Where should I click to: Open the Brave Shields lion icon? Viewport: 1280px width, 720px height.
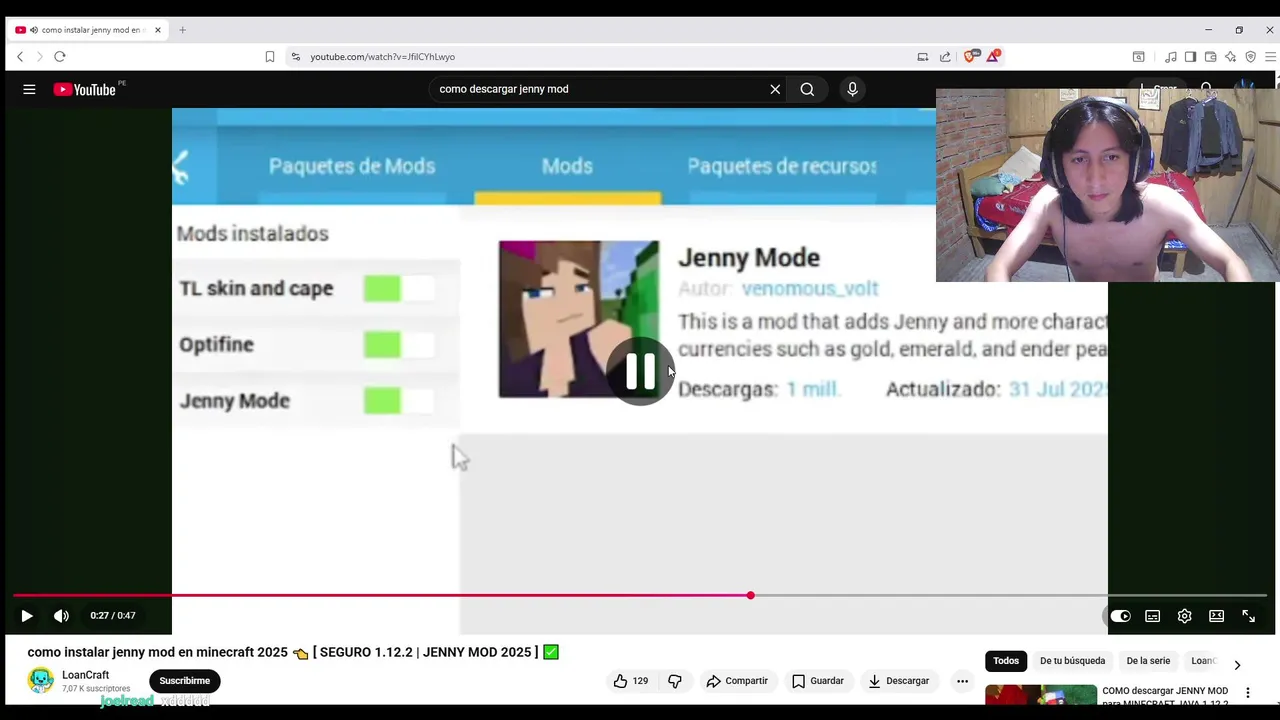click(970, 56)
